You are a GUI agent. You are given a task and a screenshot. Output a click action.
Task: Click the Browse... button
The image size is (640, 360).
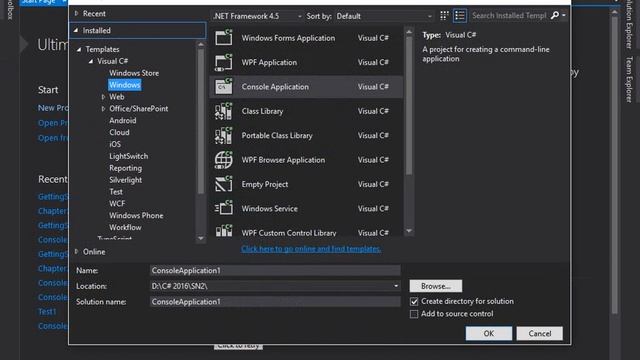pos(436,286)
